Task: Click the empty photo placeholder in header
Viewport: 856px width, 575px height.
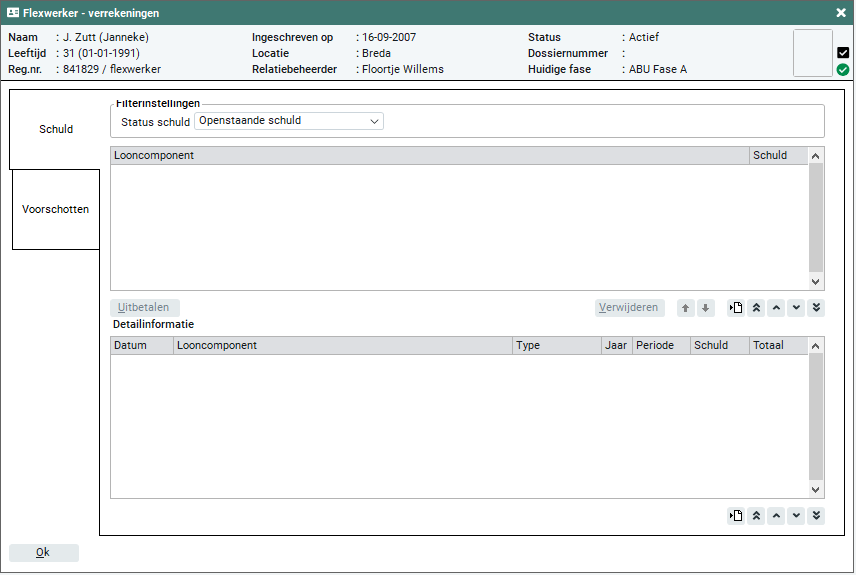Action: point(812,53)
